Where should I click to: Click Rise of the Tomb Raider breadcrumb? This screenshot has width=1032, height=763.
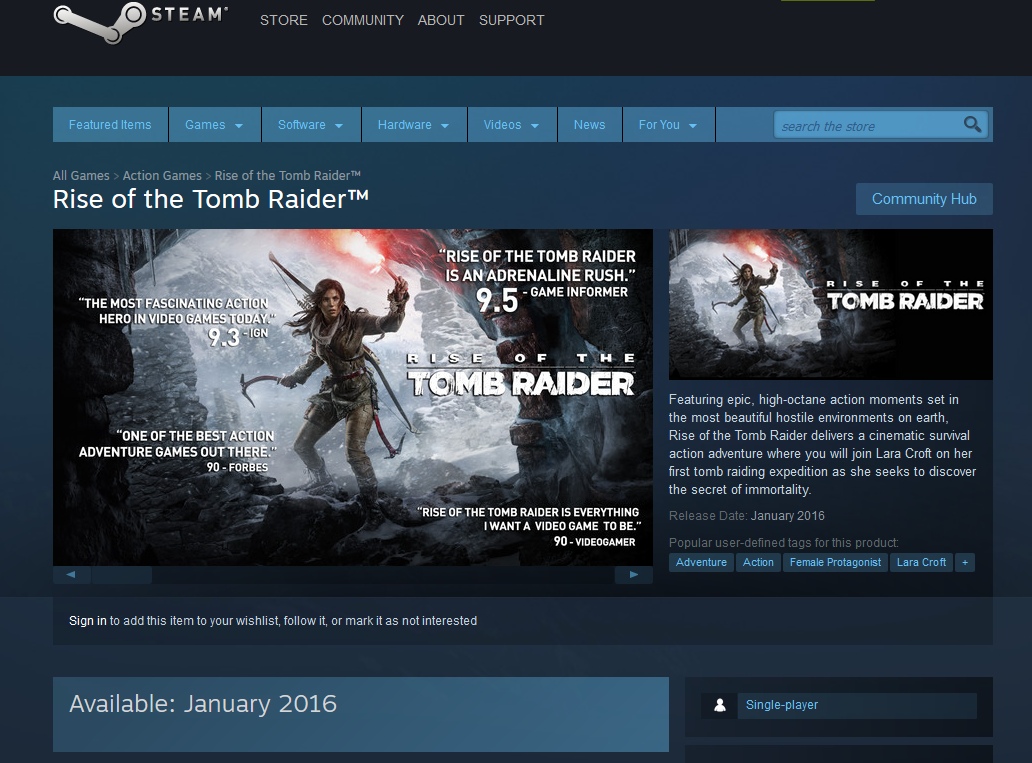(288, 176)
